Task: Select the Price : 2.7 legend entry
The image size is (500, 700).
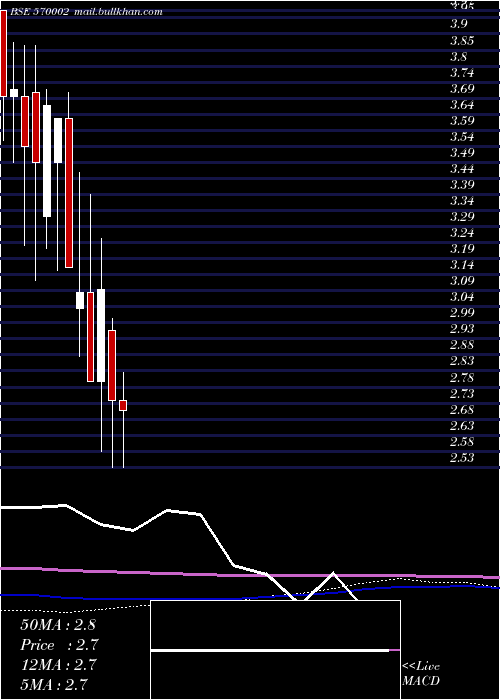Action: click(59, 645)
